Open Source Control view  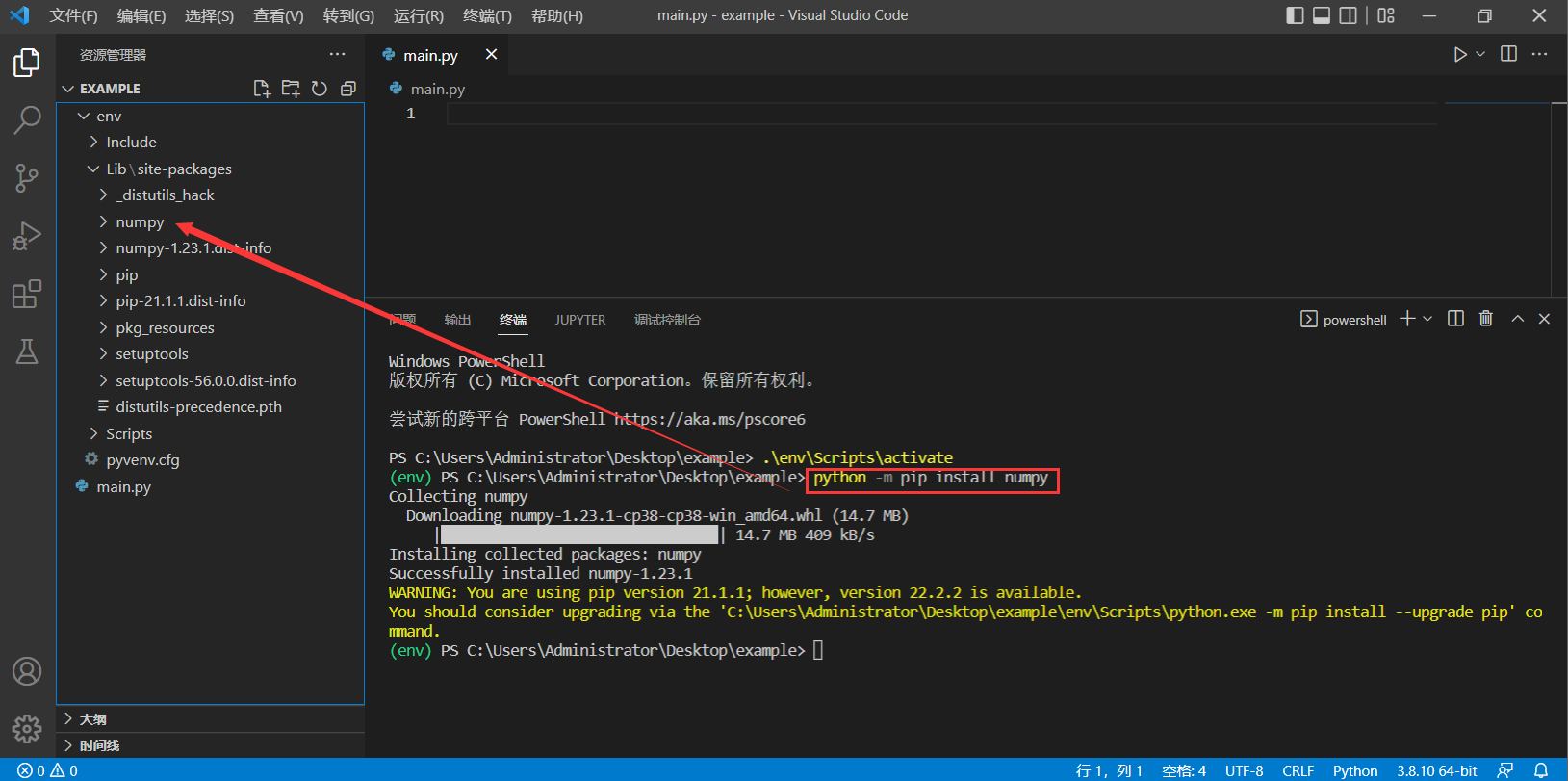(27, 177)
